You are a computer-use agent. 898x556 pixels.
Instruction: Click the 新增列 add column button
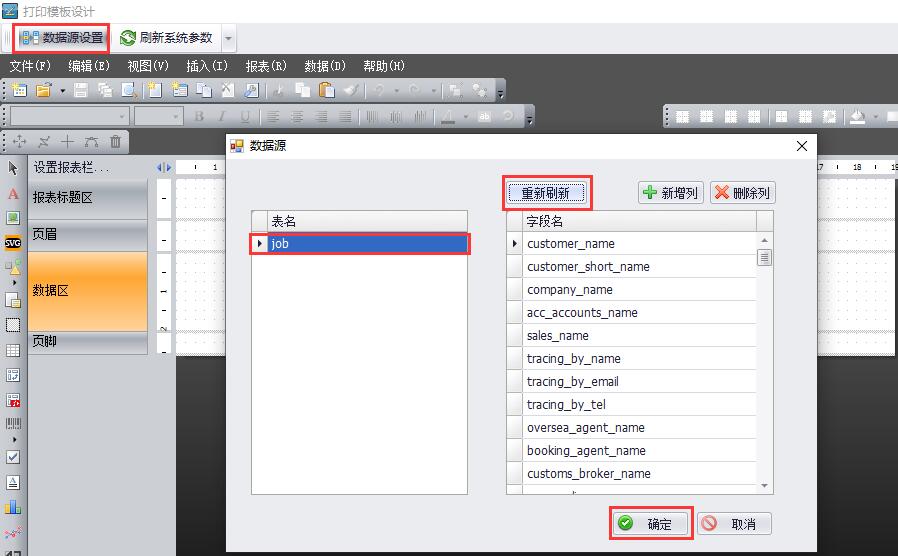pyautogui.click(x=671, y=193)
